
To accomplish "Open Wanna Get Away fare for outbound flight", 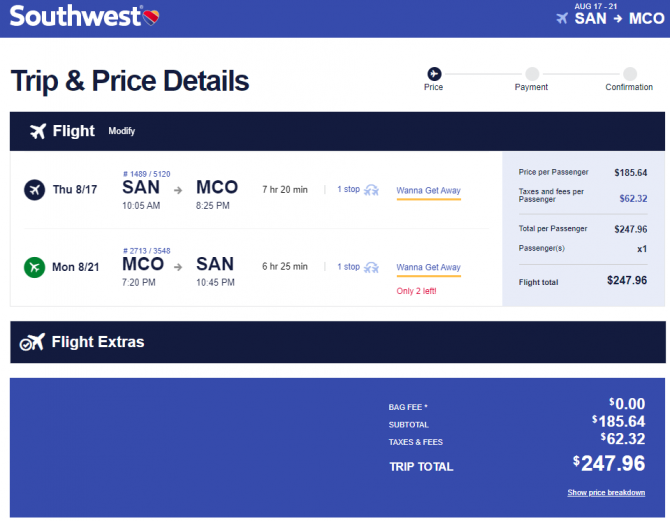I will 429,191.
